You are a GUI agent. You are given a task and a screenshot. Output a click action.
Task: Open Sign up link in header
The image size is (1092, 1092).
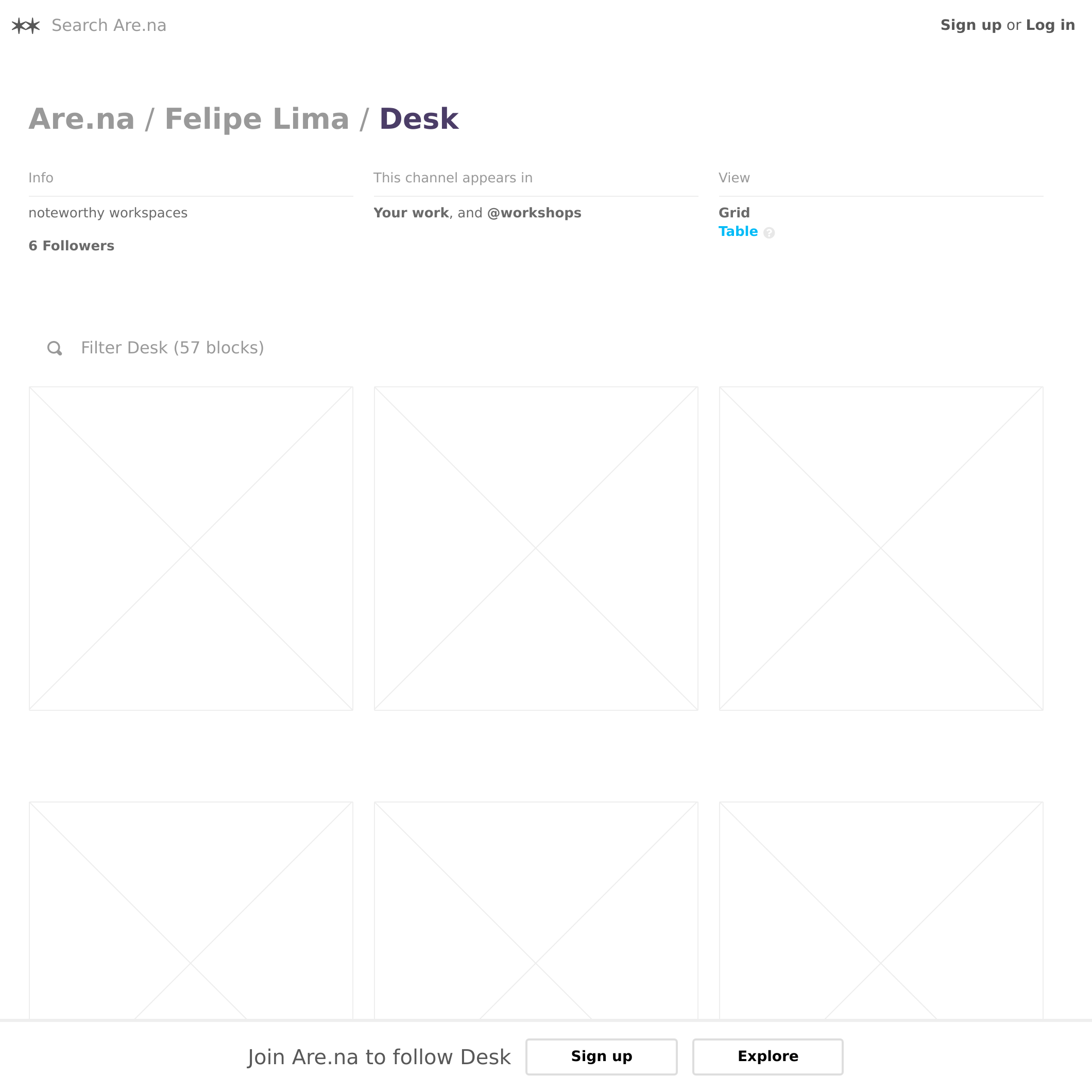970,25
